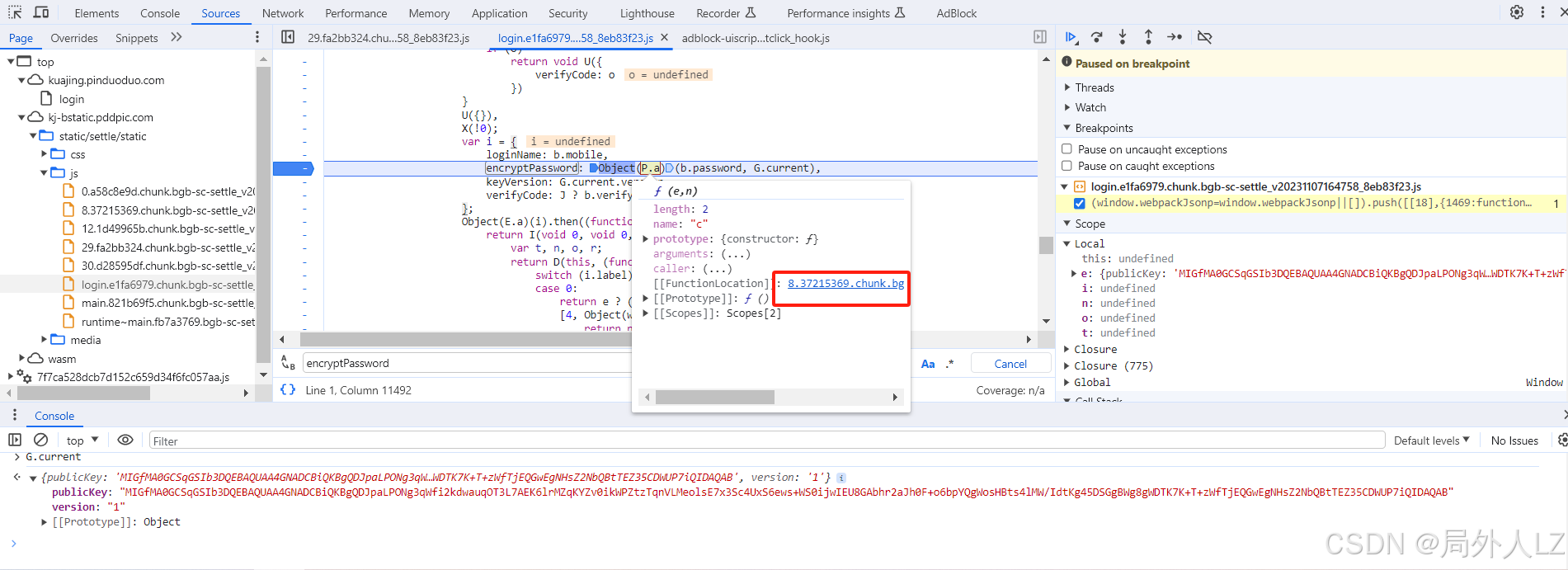The image size is (1568, 570).
Task: Open the console context 'top' dropdown
Action: (x=82, y=440)
